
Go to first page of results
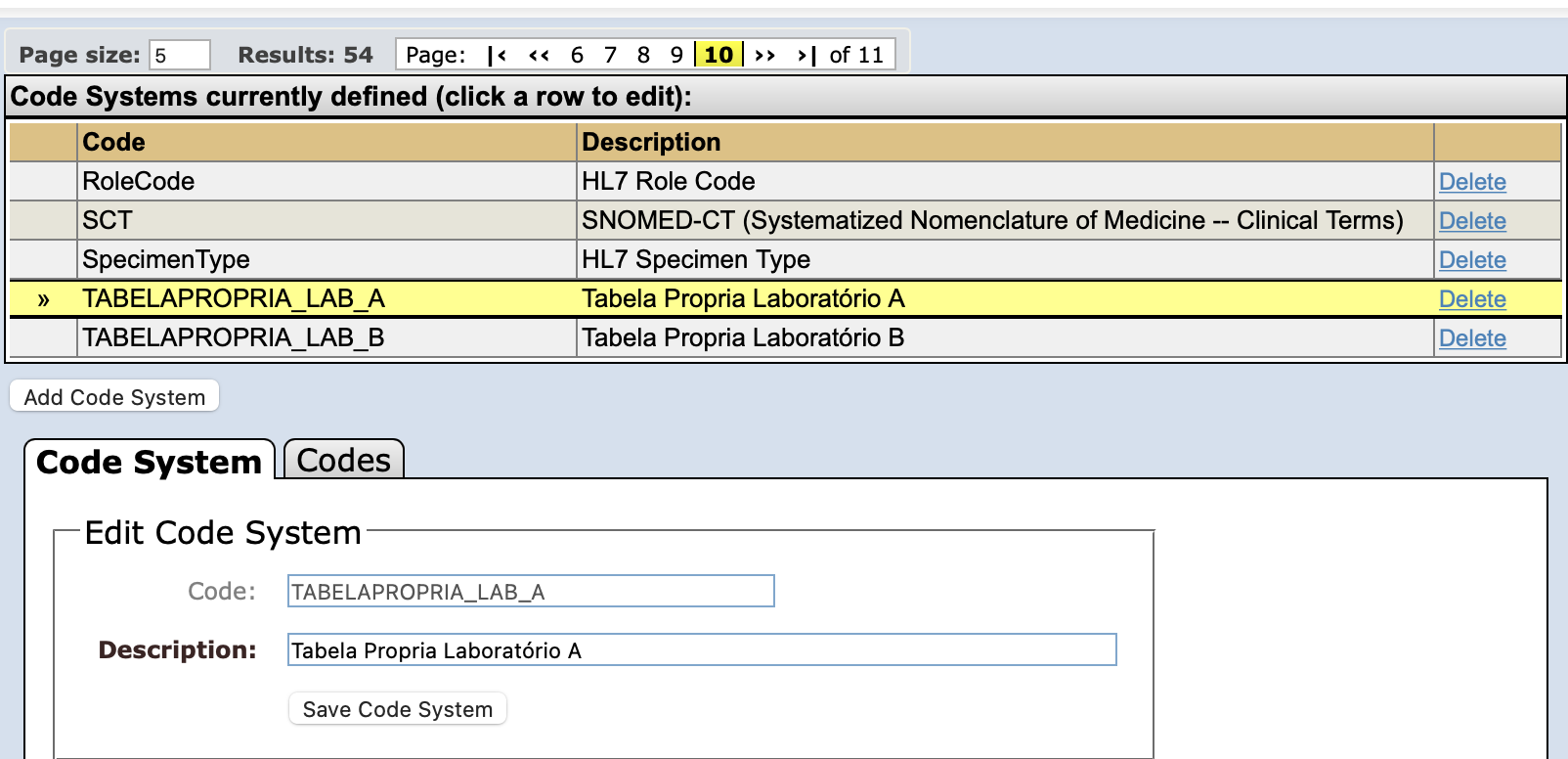pos(497,55)
